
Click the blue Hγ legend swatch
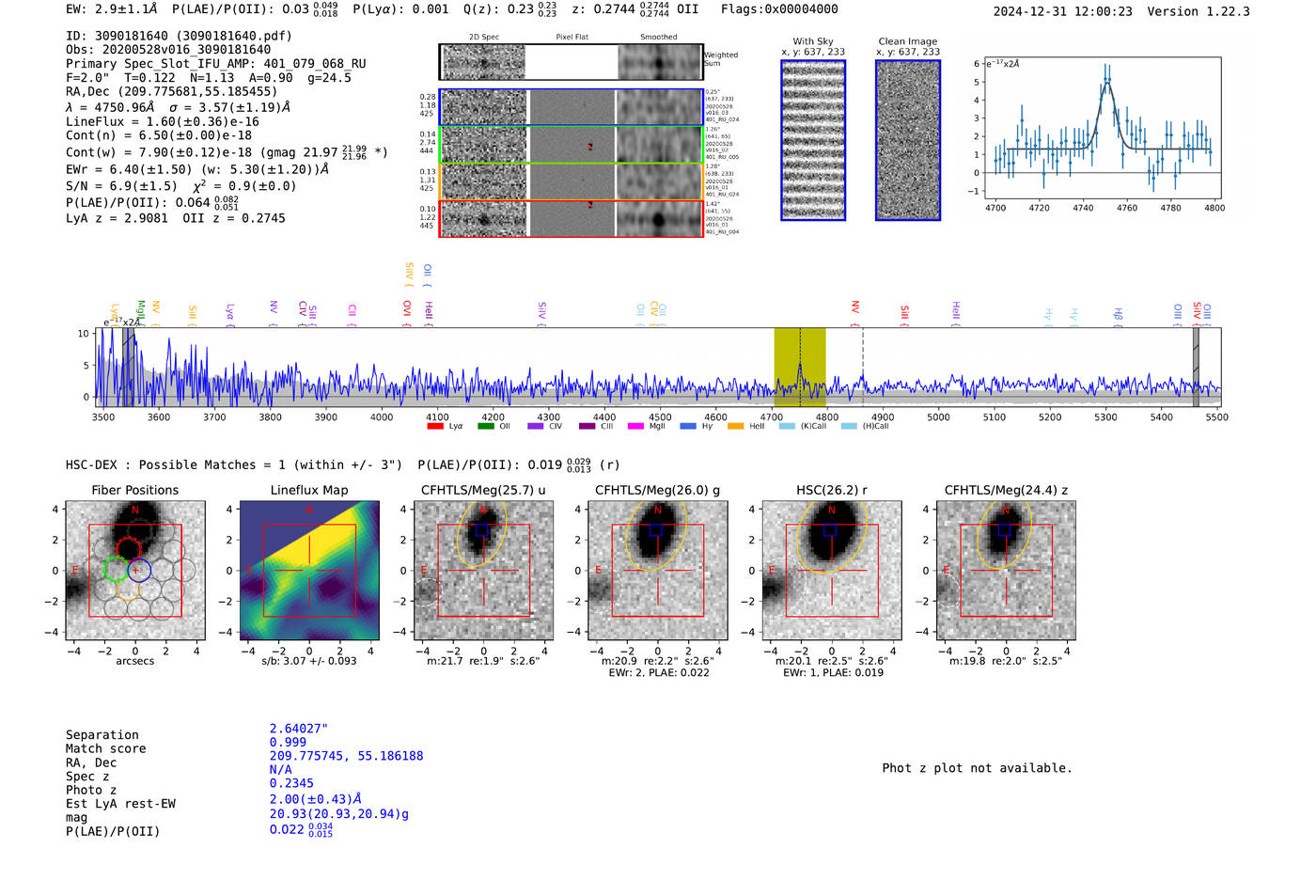pyautogui.click(x=688, y=427)
